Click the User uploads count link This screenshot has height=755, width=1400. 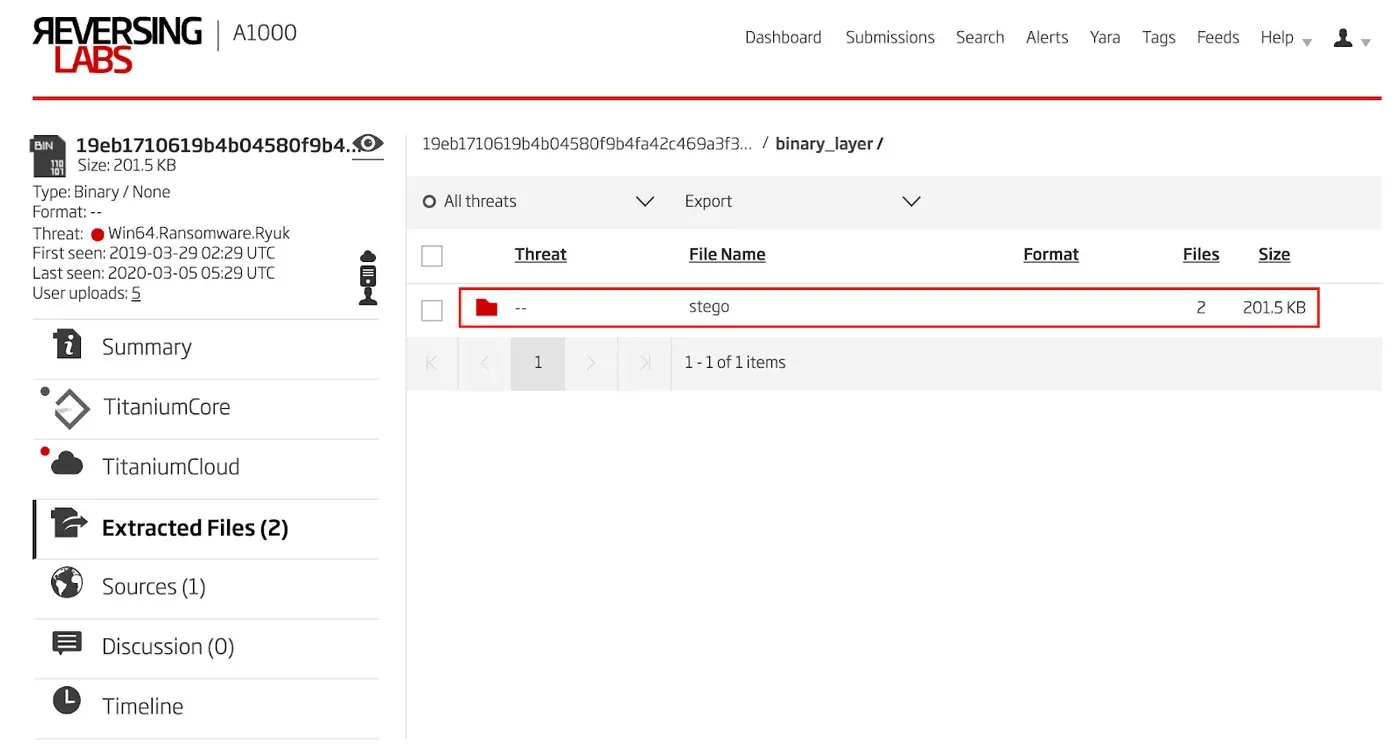coord(136,293)
